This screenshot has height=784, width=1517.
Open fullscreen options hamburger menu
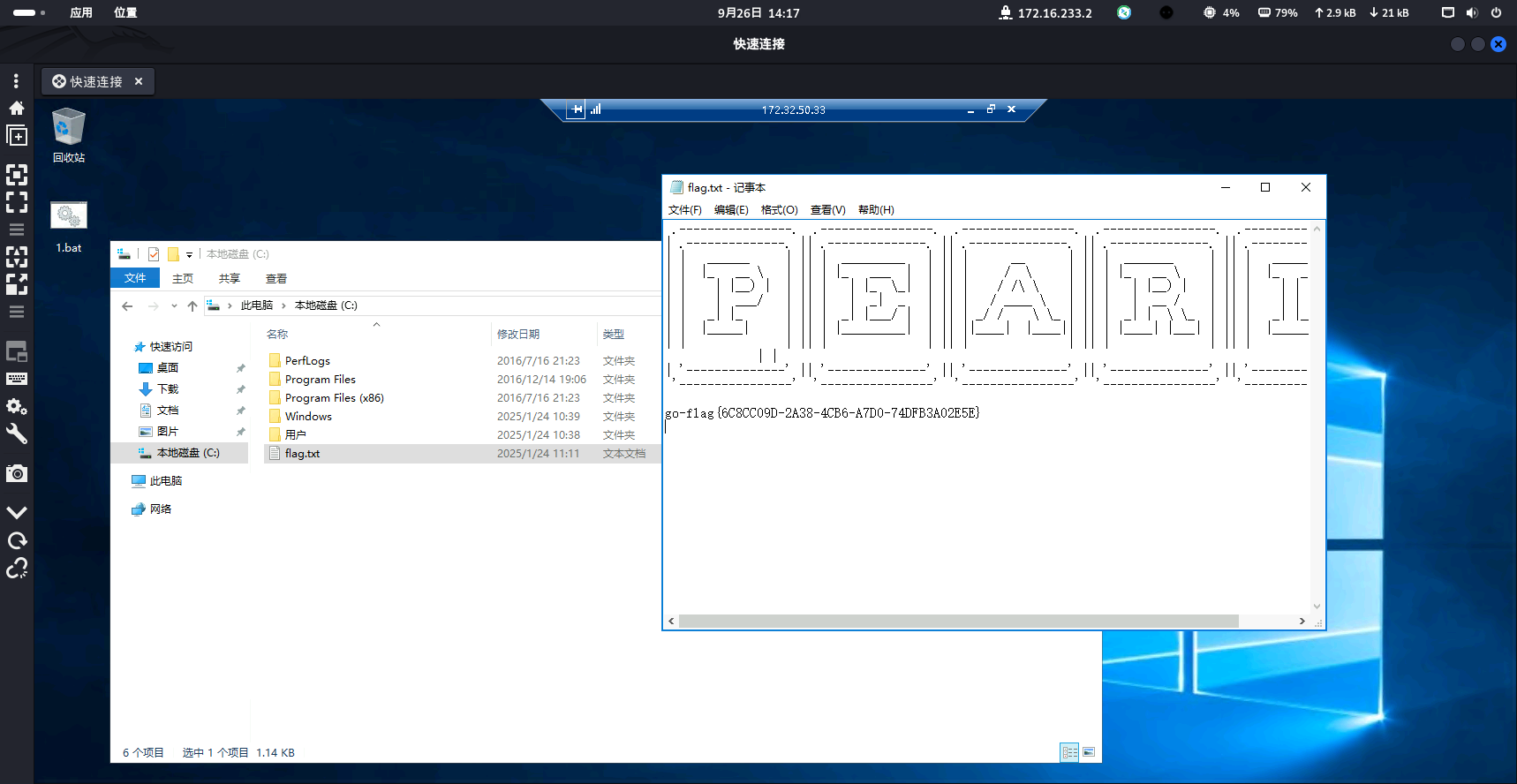coord(17,230)
